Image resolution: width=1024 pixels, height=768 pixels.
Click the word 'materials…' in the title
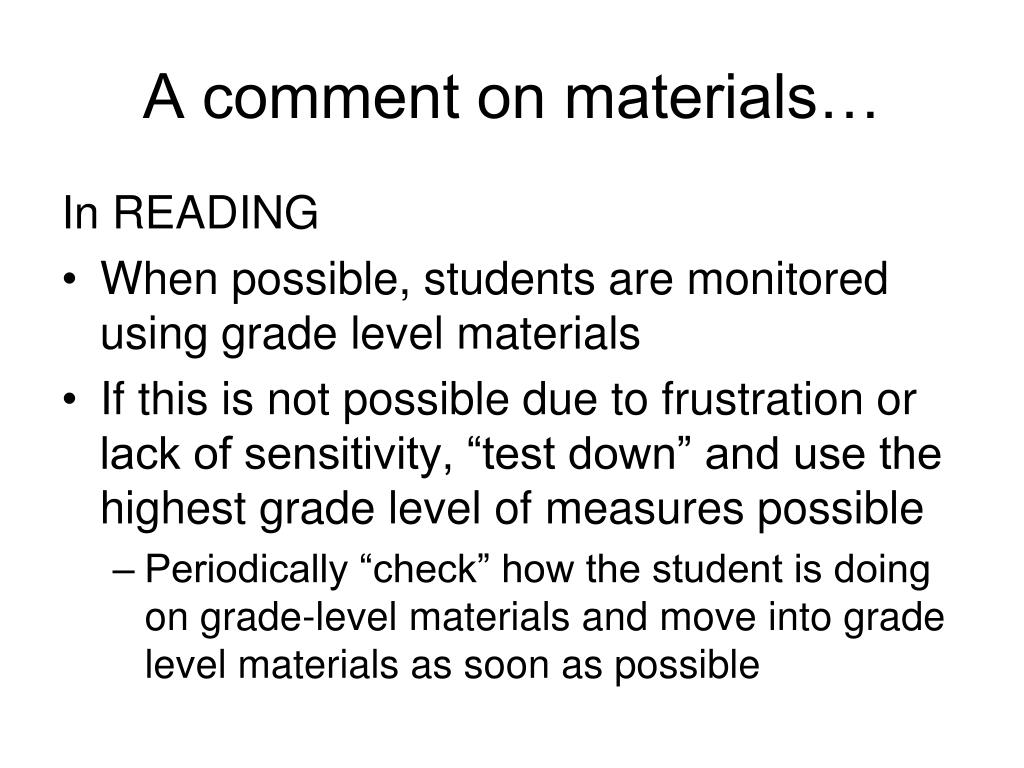click(720, 97)
